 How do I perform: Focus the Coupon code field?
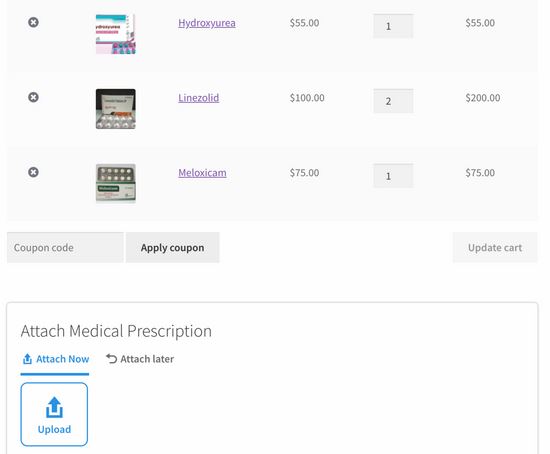[x=65, y=248]
